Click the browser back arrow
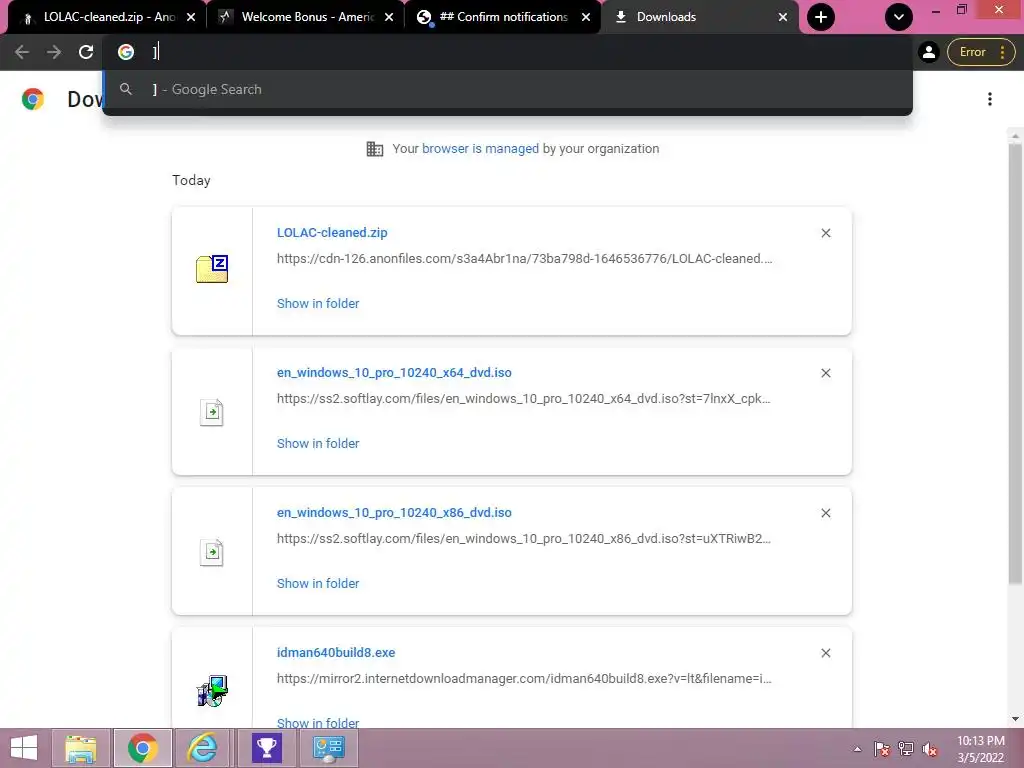 22,52
